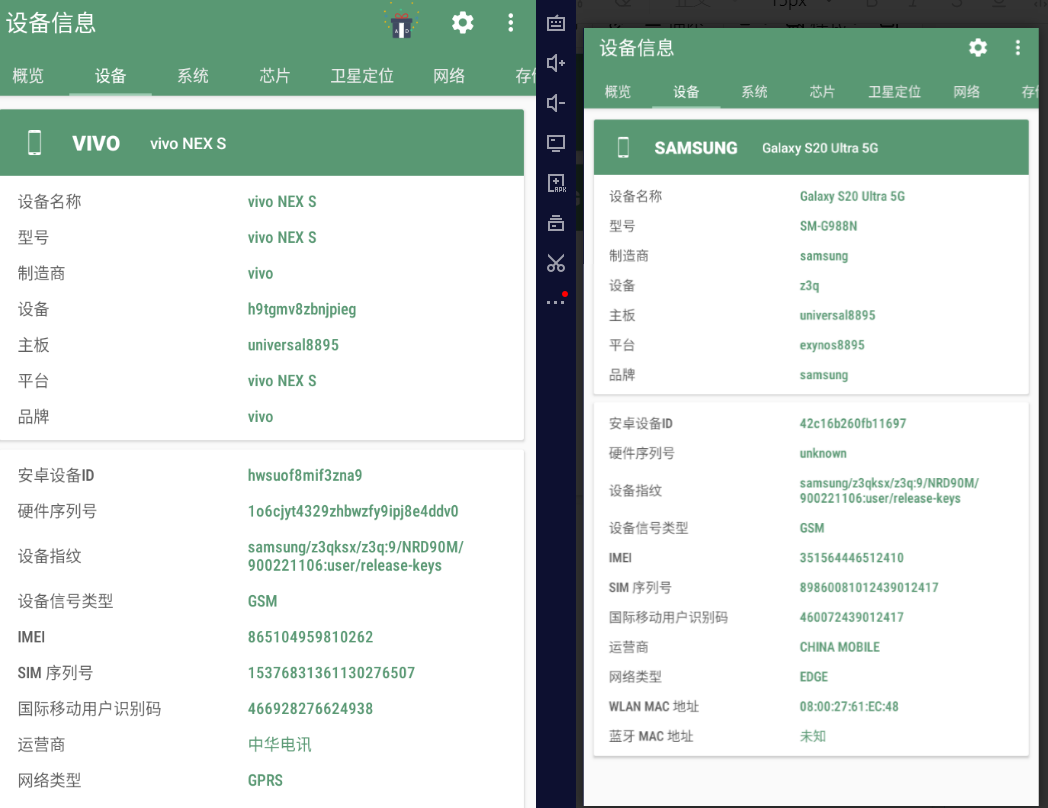
Task: Click carrier value CHINA MOBILE
Action: pyautogui.click(x=839, y=647)
